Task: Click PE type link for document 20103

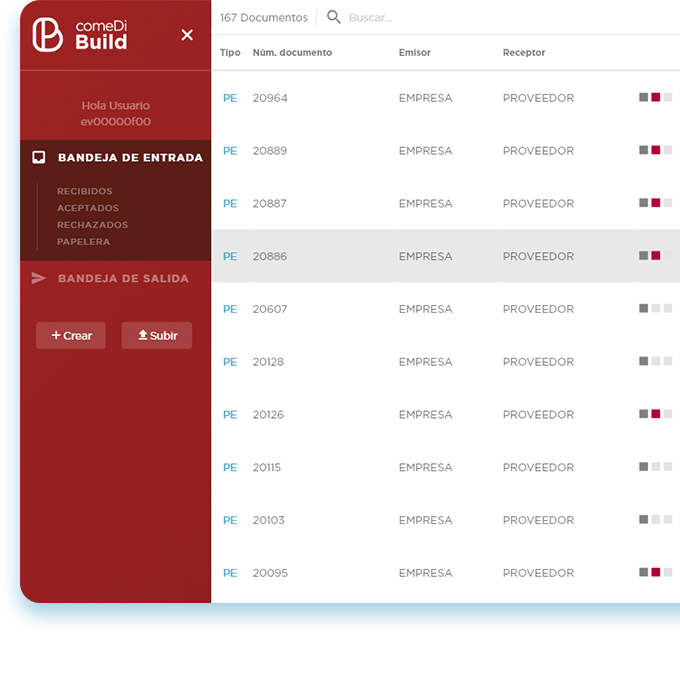Action: [230, 520]
